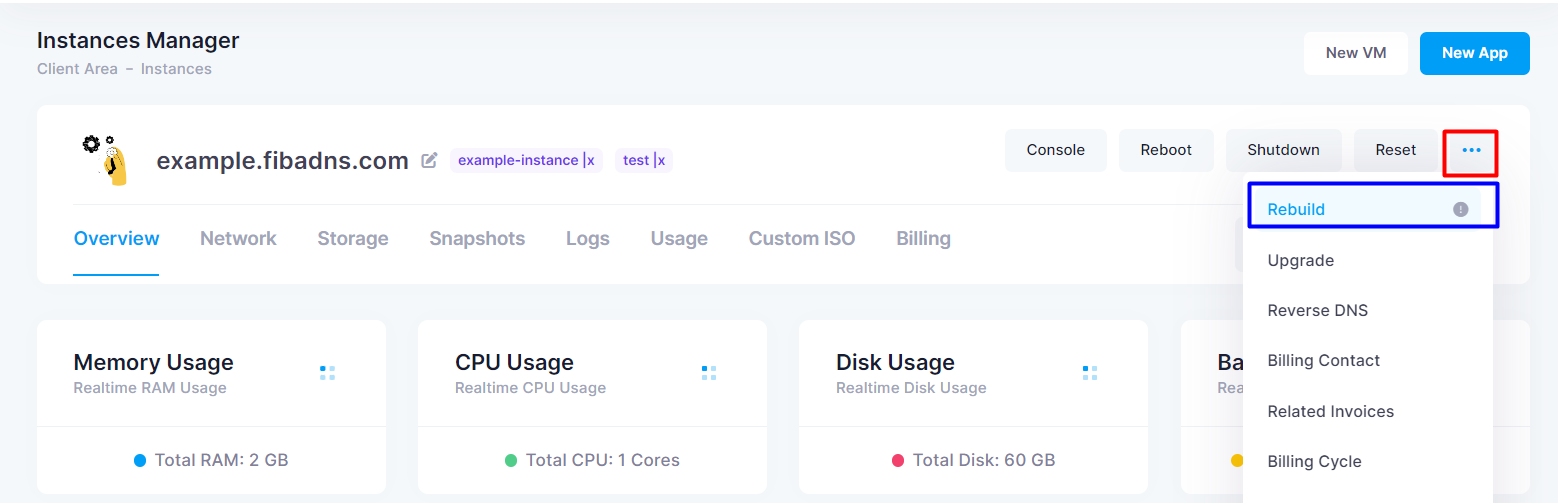View the Logs tab
The width and height of the screenshot is (1558, 503).
(588, 238)
